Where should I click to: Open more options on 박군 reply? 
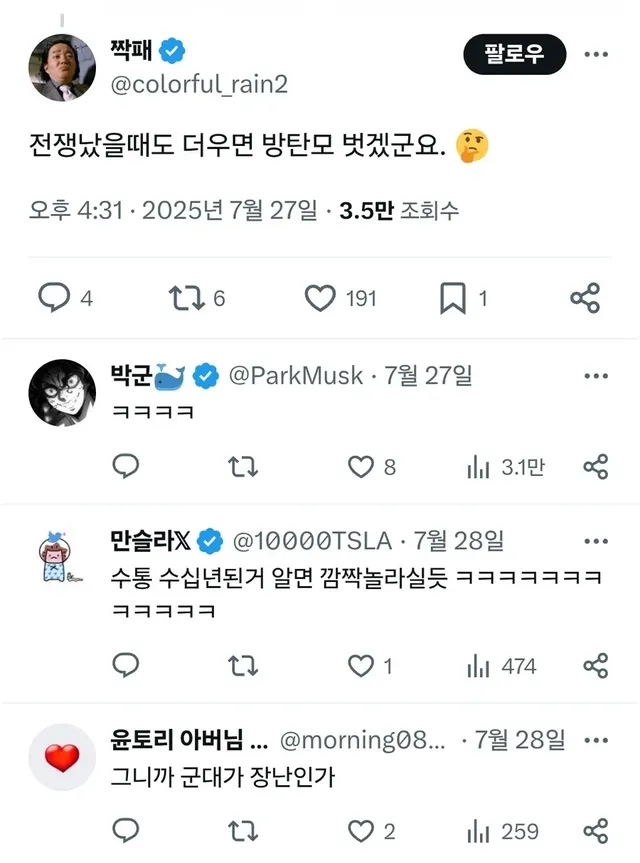(x=596, y=376)
